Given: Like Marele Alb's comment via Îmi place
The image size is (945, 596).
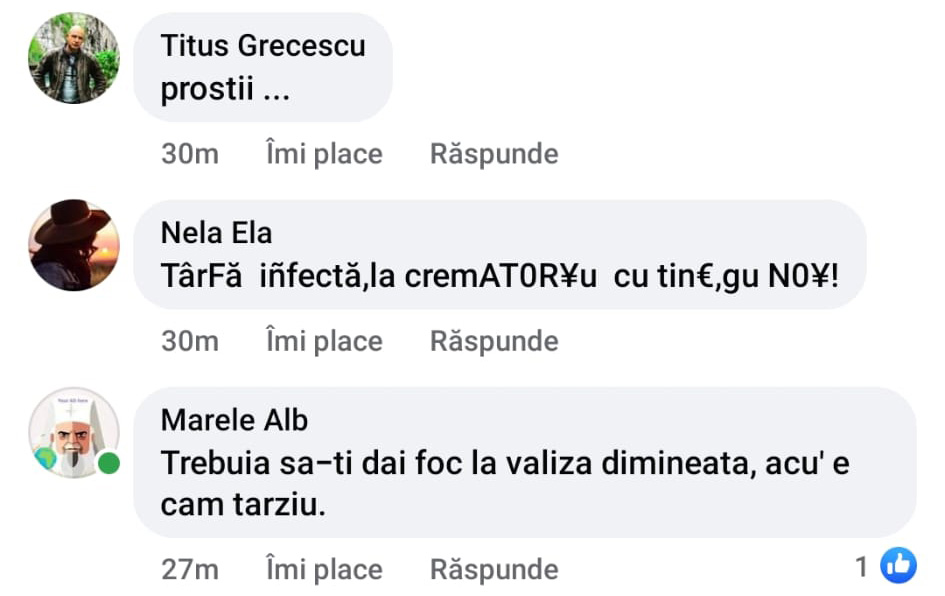Looking at the screenshot, I should 324,570.
